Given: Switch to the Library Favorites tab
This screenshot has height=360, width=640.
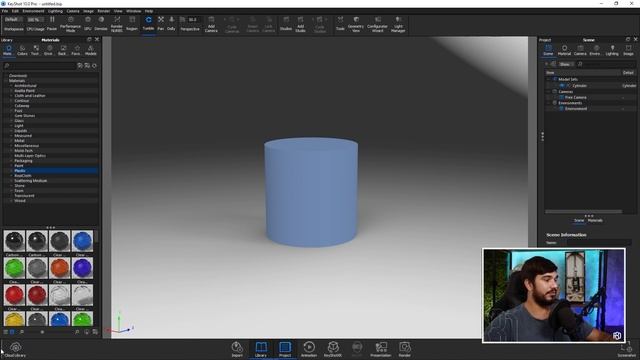Looking at the screenshot, I should click(76, 51).
